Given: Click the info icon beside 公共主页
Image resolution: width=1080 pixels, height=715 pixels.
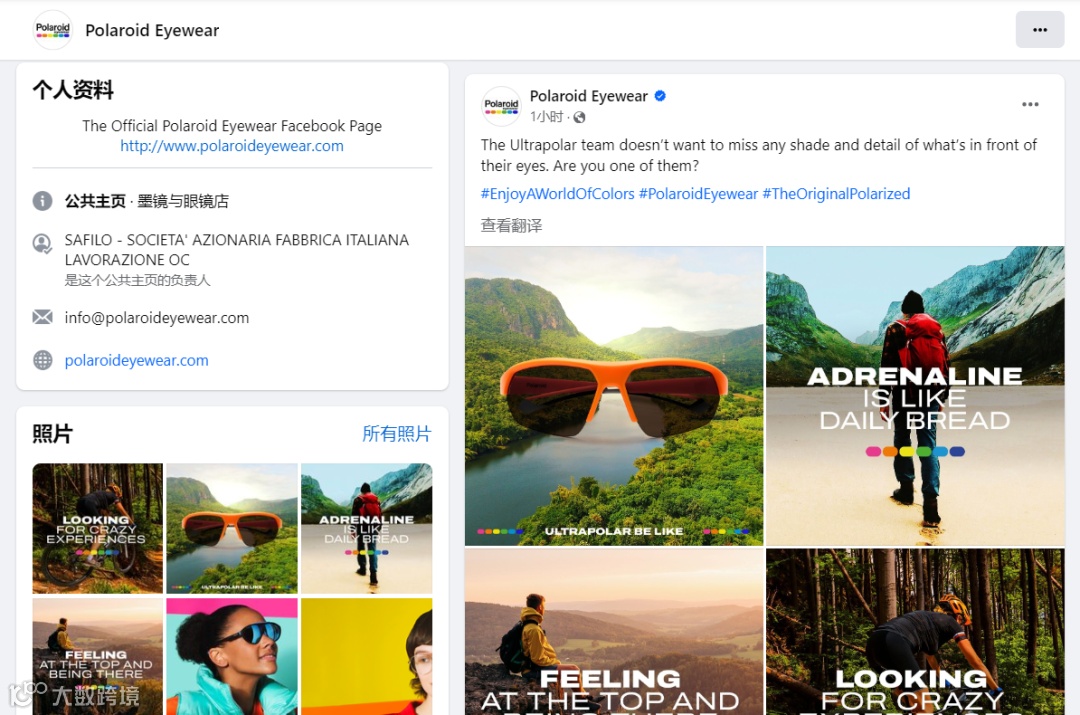Looking at the screenshot, I should click(41, 201).
